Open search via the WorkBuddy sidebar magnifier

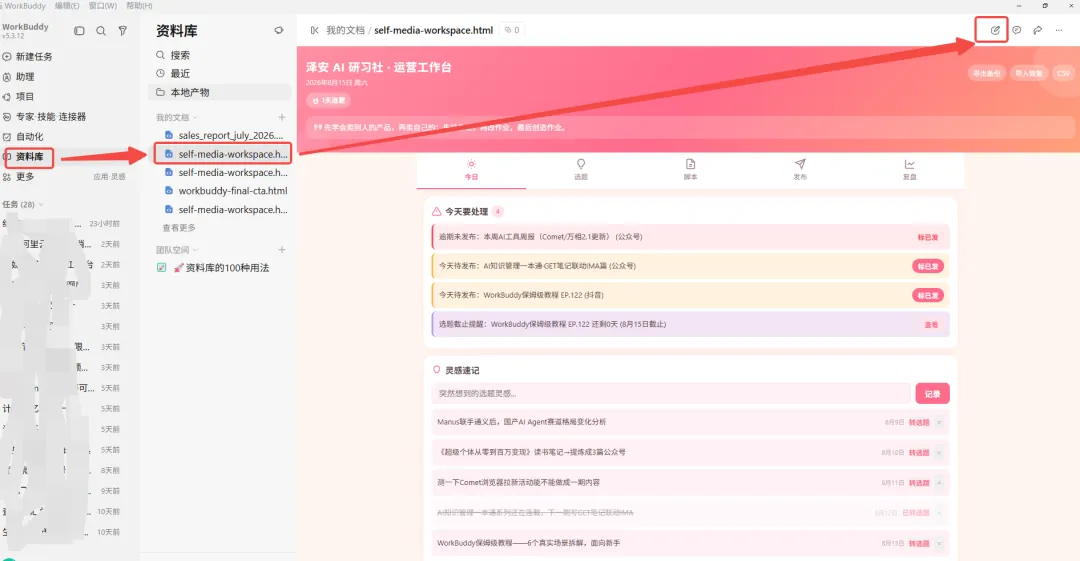[x=101, y=30]
